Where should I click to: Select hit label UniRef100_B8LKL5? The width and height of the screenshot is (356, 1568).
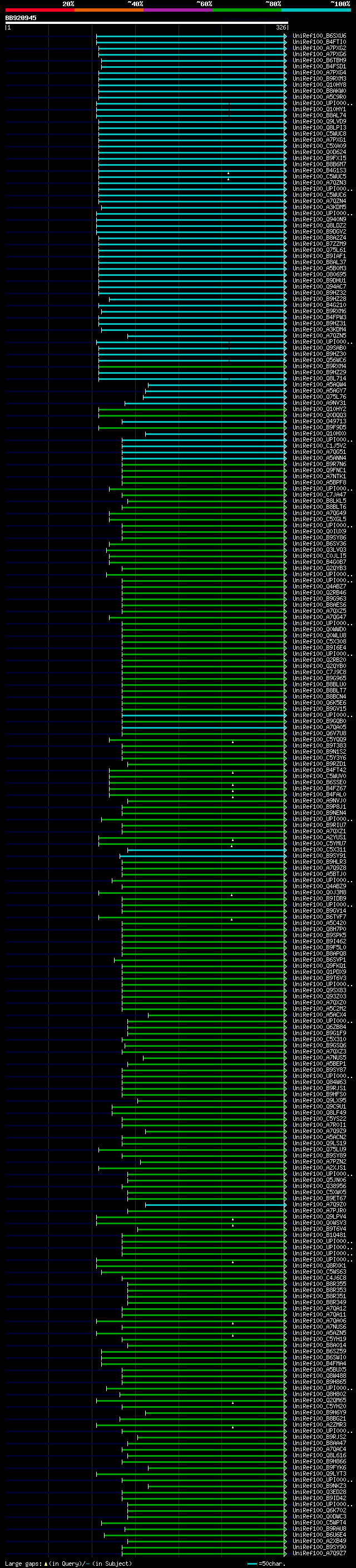(319, 501)
